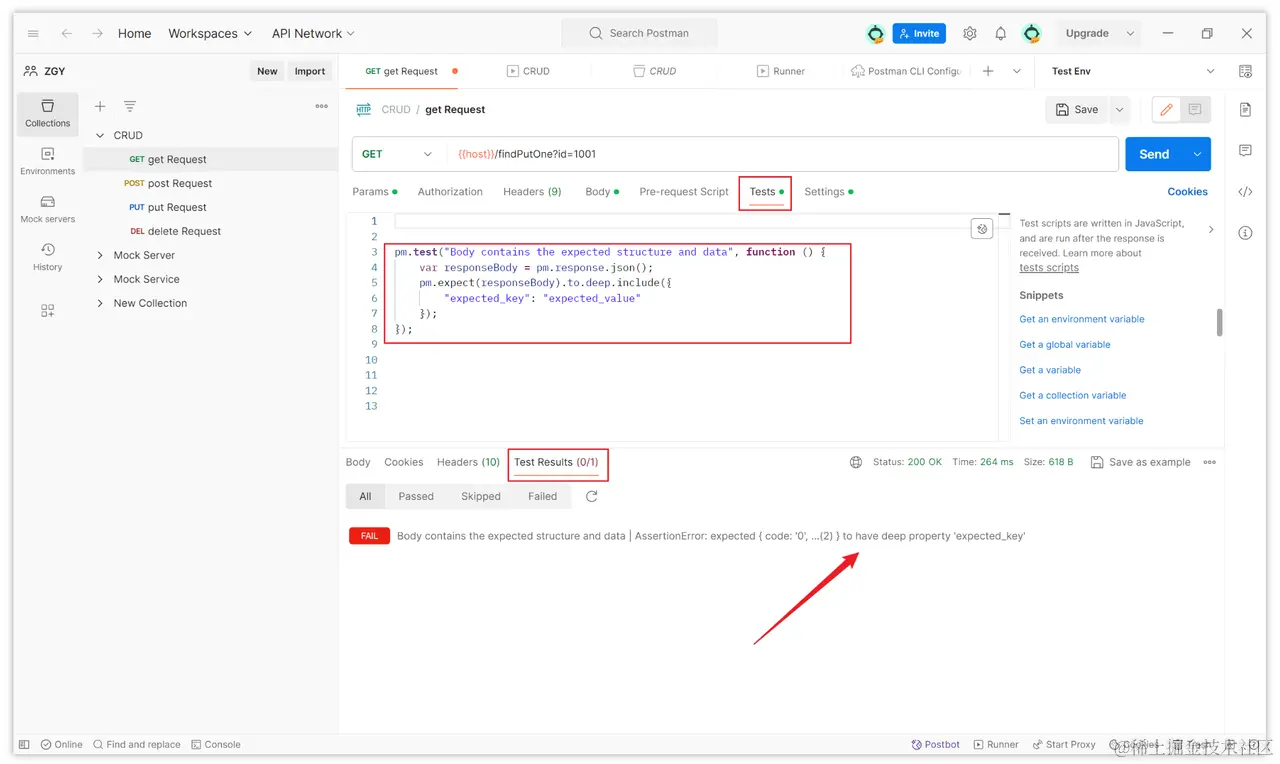
Task: Open the Test Env environment selector
Action: click(1133, 71)
